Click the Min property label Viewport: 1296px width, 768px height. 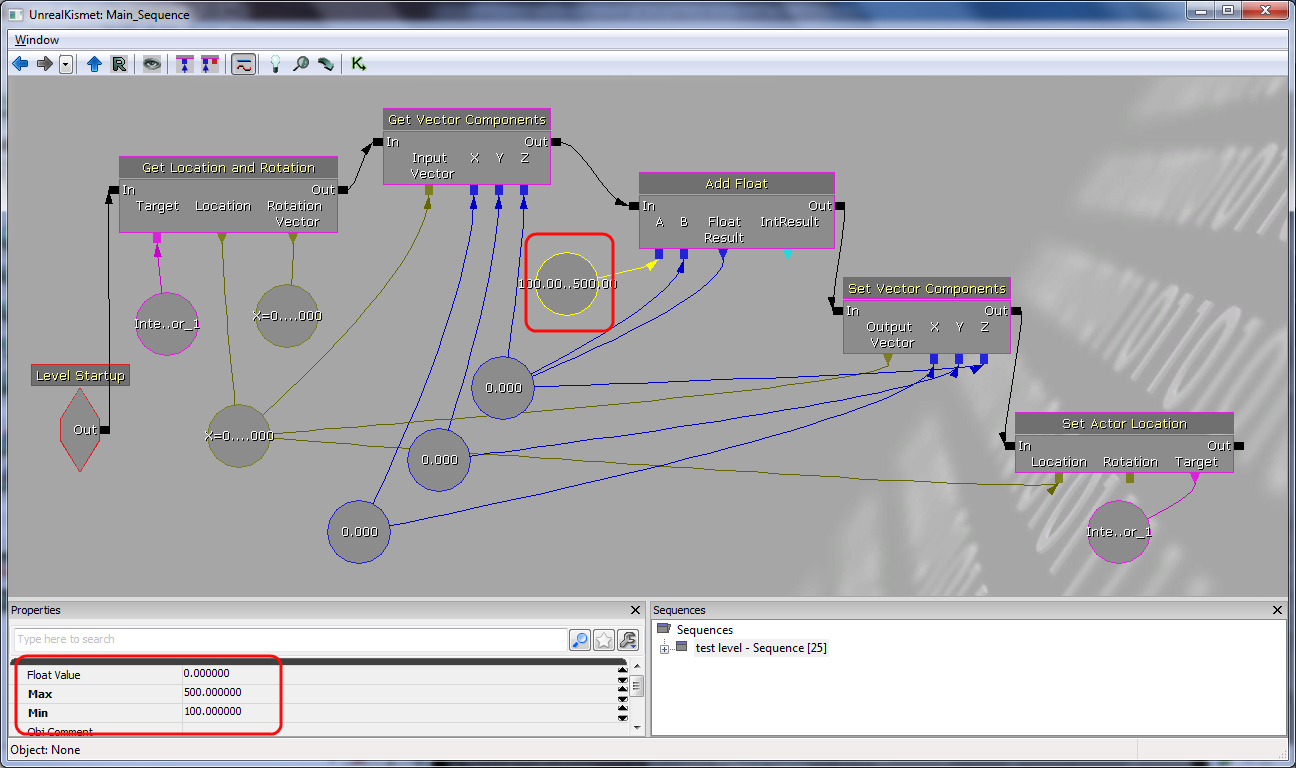[39, 713]
